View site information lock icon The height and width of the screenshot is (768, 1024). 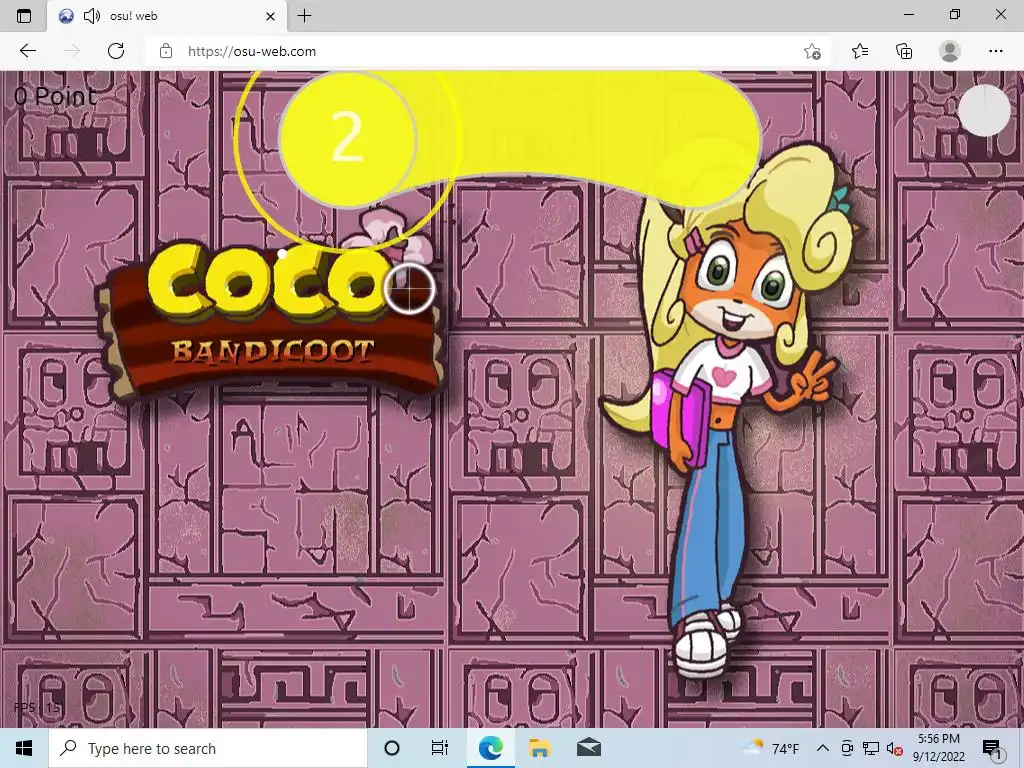tap(166, 51)
